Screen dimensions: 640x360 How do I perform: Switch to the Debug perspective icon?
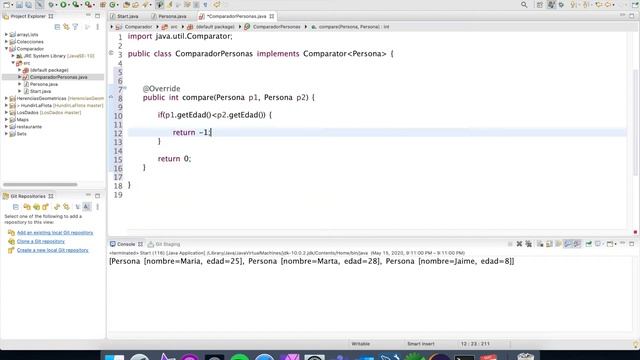pyautogui.click(x=561, y=5)
